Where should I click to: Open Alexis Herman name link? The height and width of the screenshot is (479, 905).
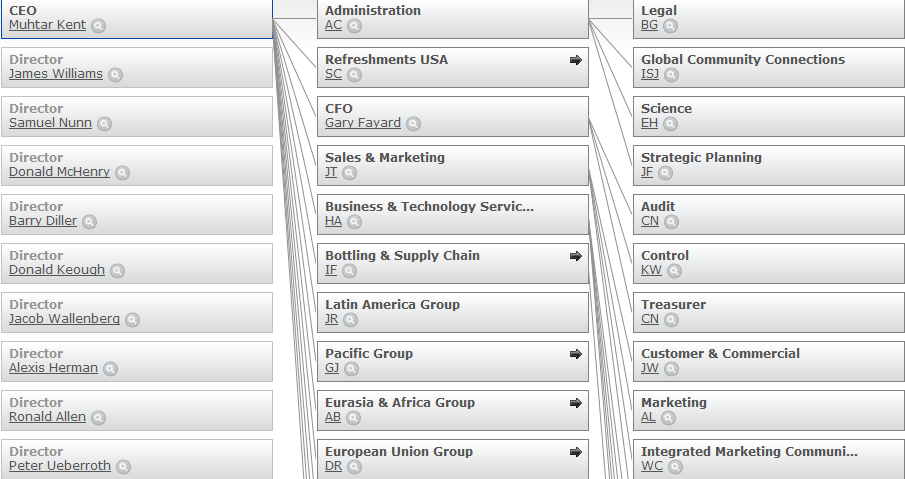coord(53,368)
